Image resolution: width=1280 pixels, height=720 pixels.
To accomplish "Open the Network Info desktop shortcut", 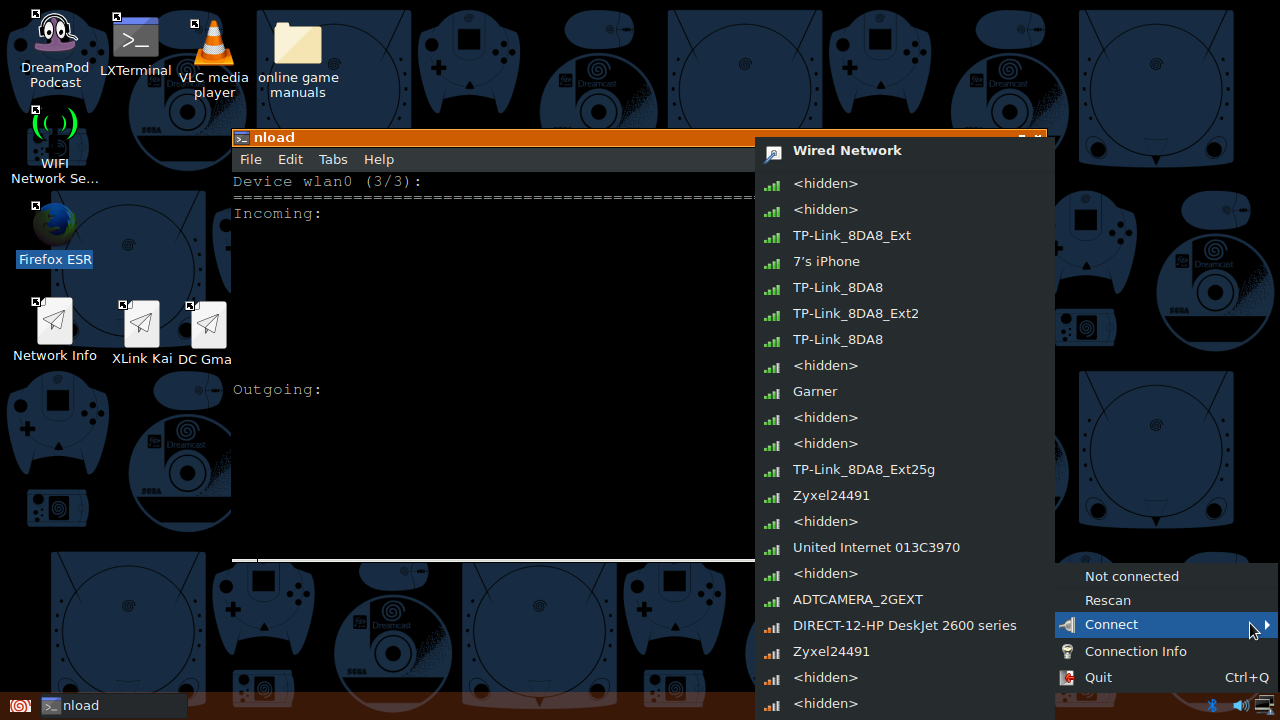I will click(55, 330).
